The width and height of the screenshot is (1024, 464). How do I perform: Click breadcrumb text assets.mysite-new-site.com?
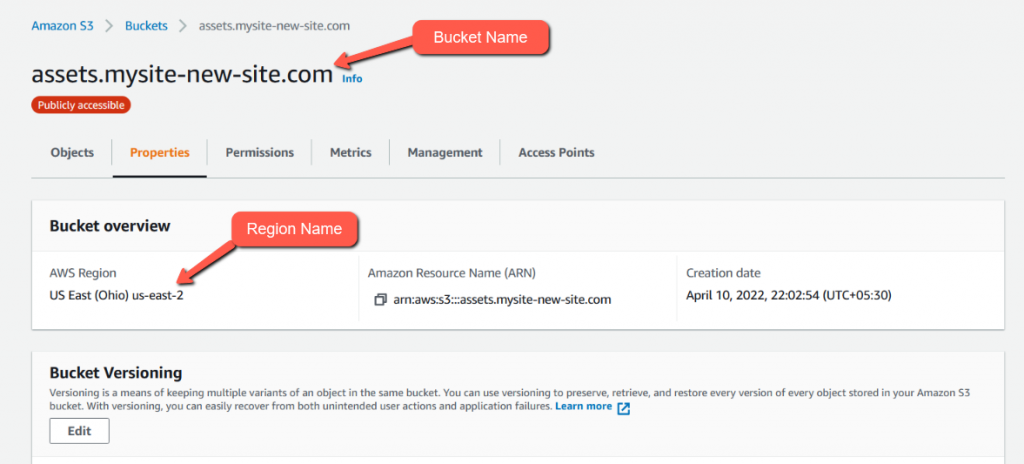tap(274, 26)
